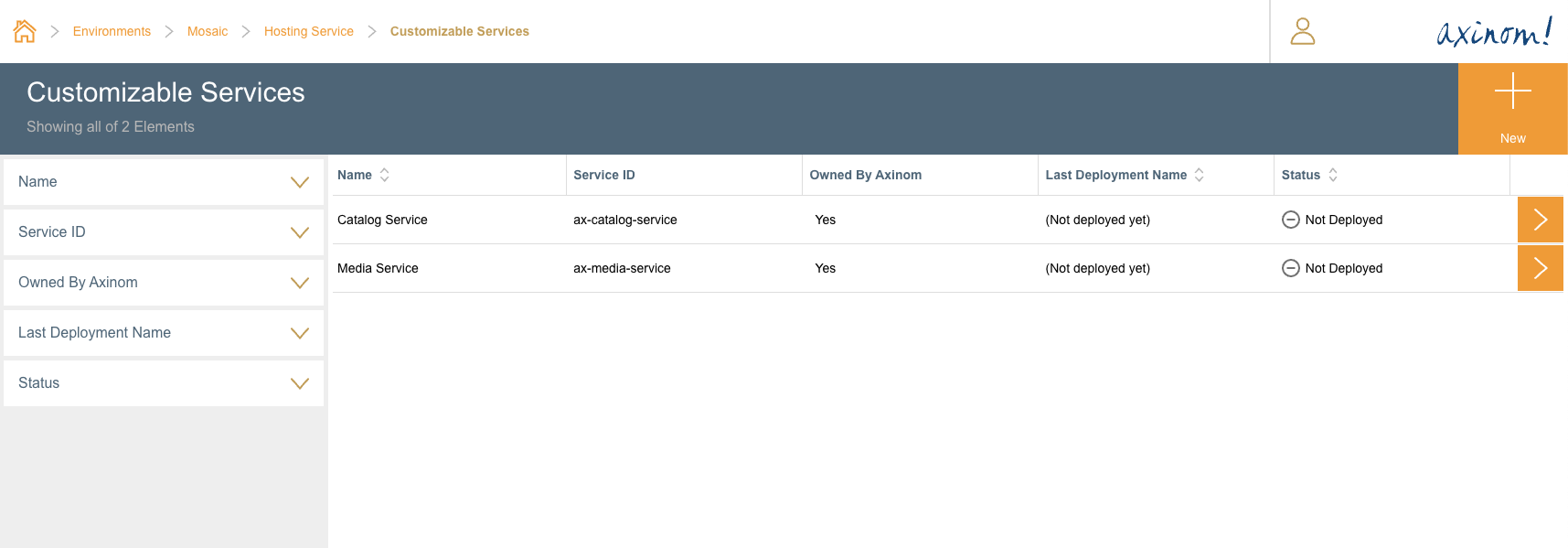The width and height of the screenshot is (1568, 548).
Task: Open Media Service details arrow
Action: point(1540,268)
